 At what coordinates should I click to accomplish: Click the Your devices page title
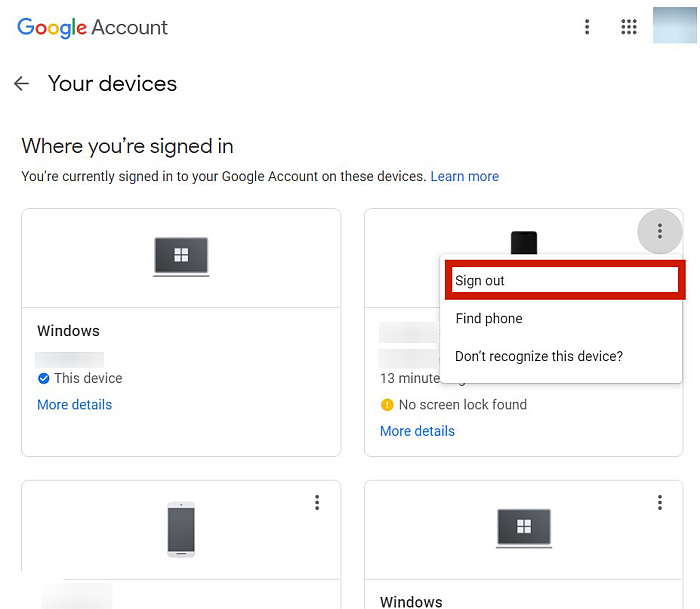(112, 83)
